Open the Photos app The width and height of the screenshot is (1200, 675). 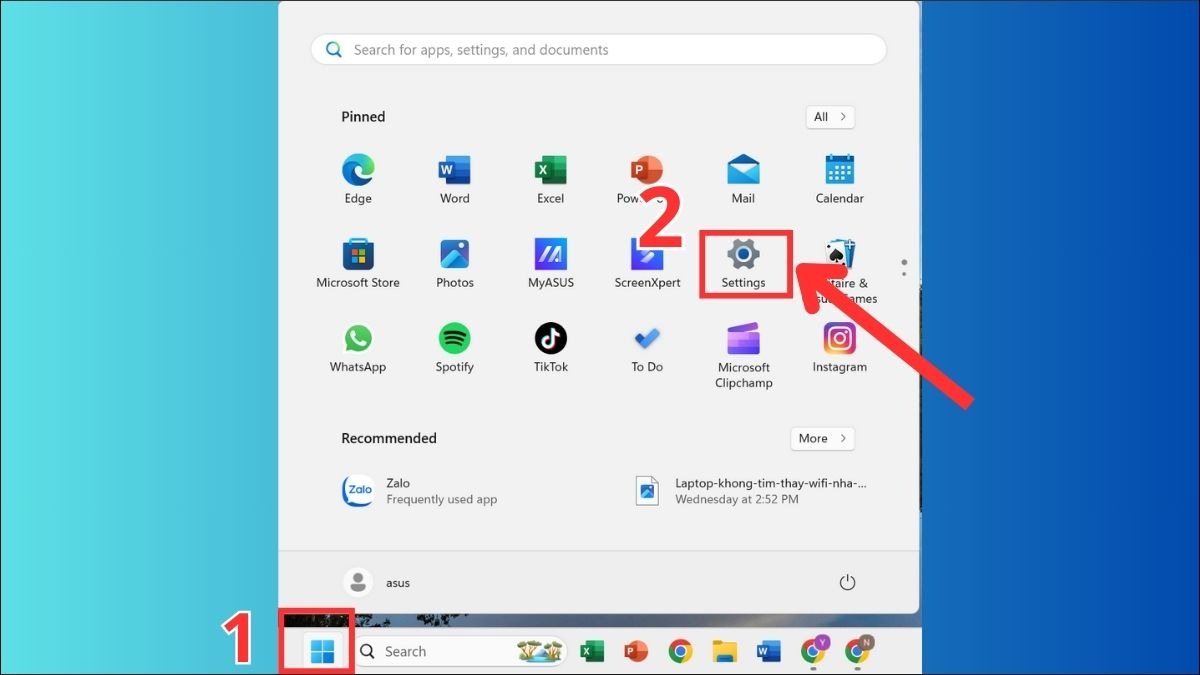pyautogui.click(x=455, y=264)
